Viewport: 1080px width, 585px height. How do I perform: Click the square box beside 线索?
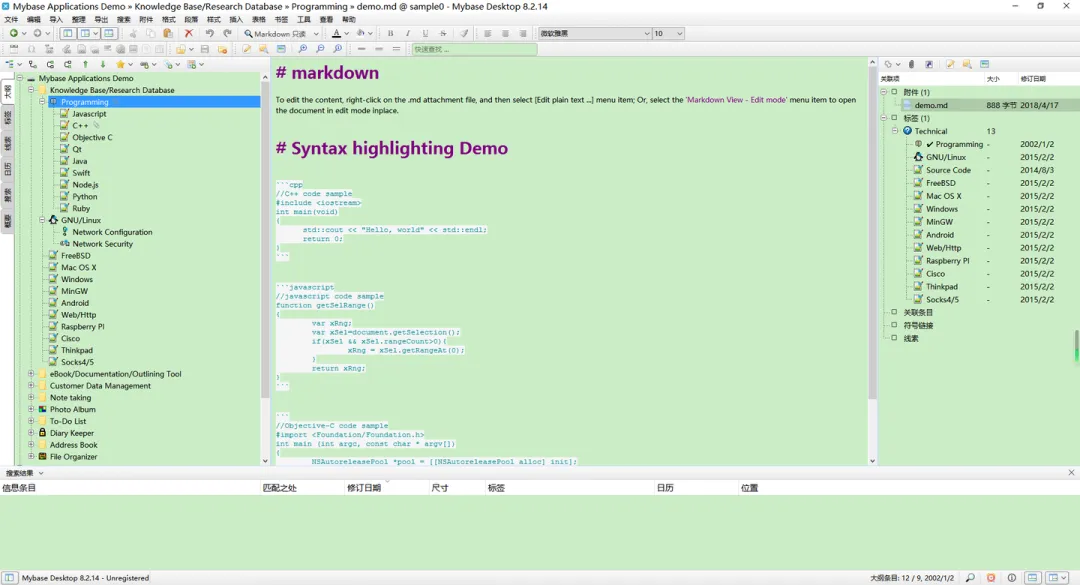point(894,338)
